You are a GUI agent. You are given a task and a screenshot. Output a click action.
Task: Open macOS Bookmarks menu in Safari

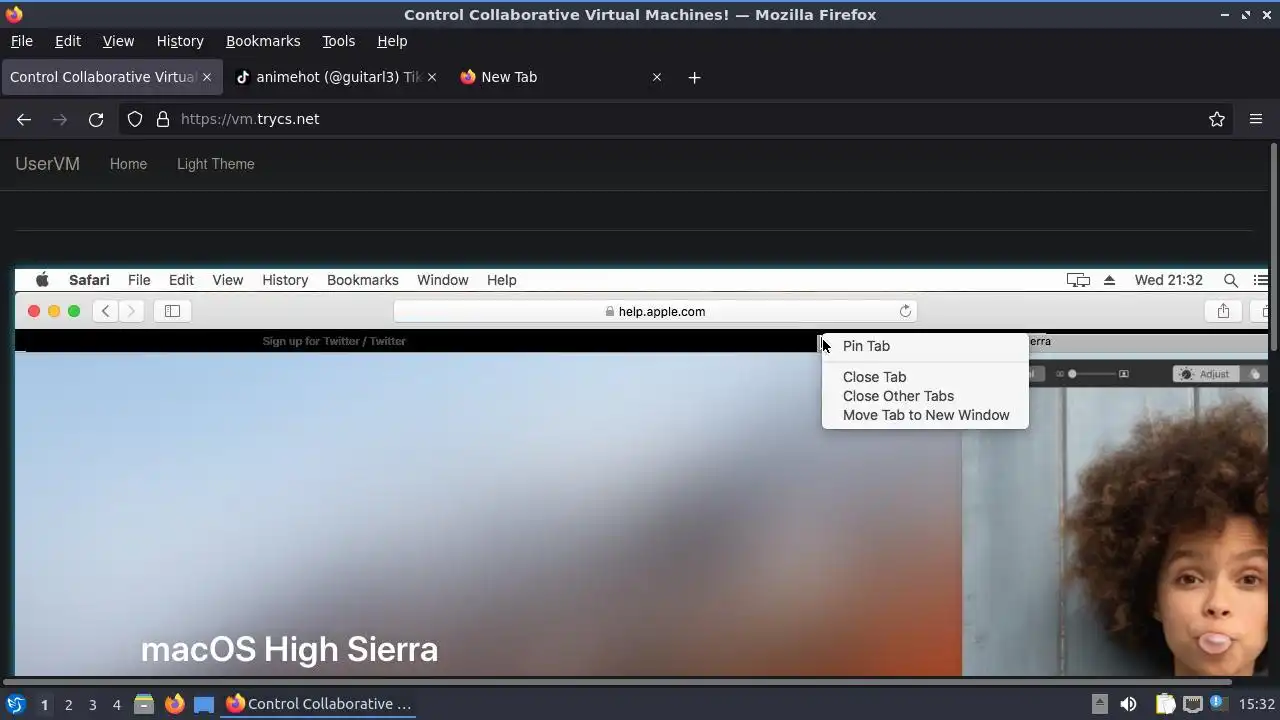pyautogui.click(x=363, y=280)
